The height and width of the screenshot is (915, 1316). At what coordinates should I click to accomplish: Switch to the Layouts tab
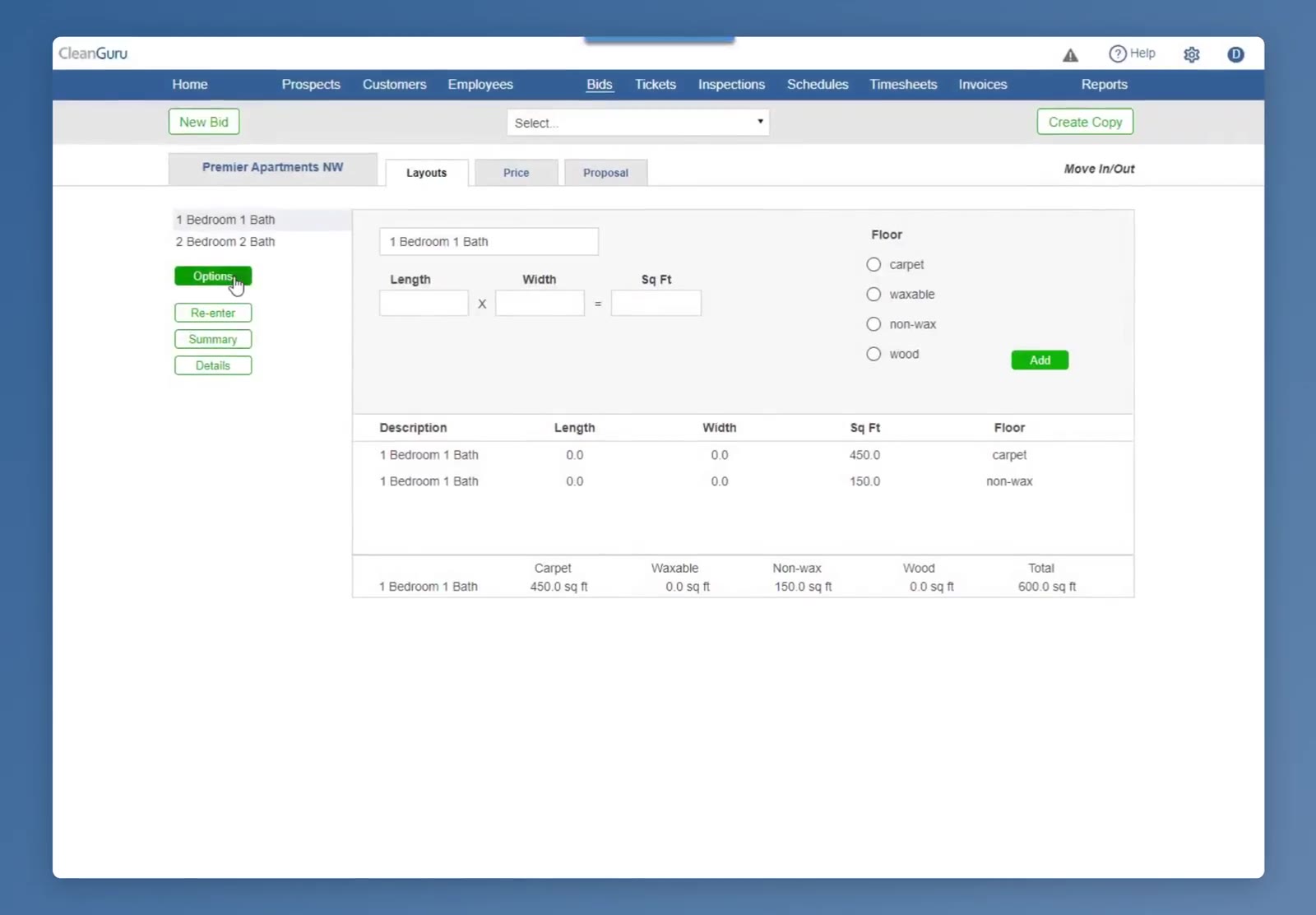(x=427, y=173)
